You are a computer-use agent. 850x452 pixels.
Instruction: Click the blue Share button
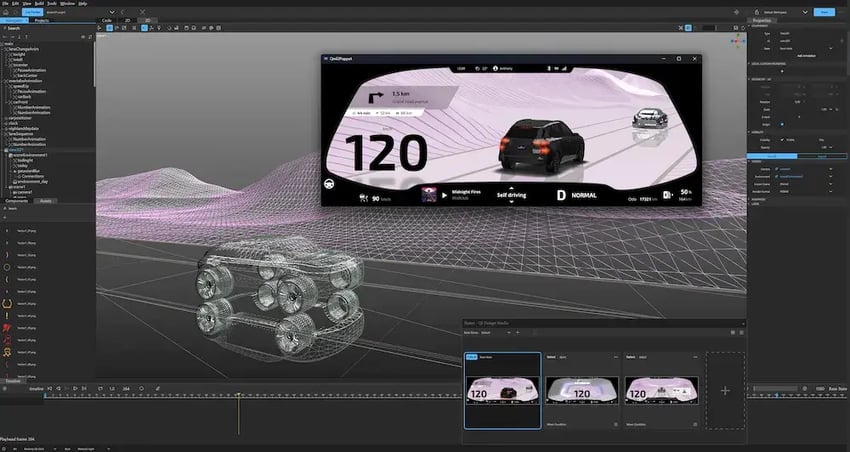(824, 12)
